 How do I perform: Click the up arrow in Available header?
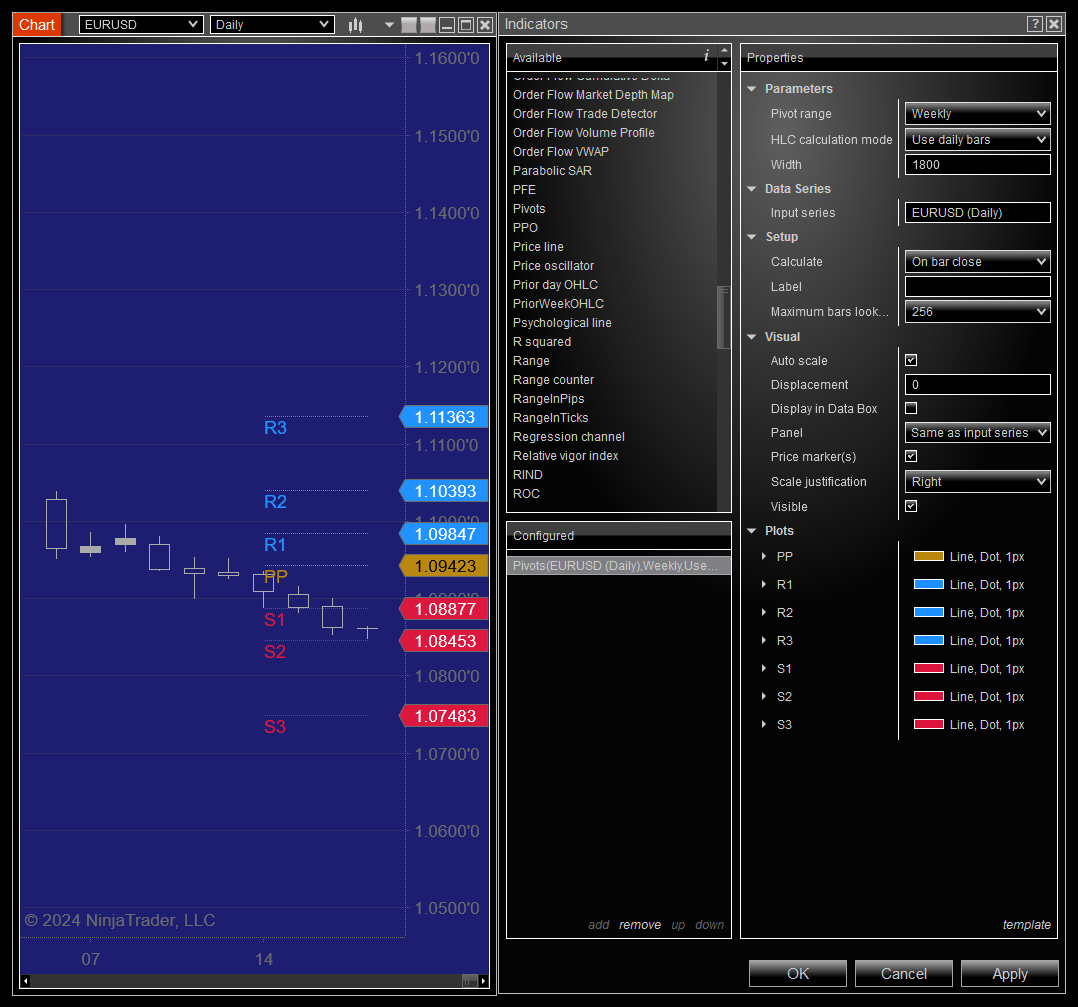coord(724,51)
